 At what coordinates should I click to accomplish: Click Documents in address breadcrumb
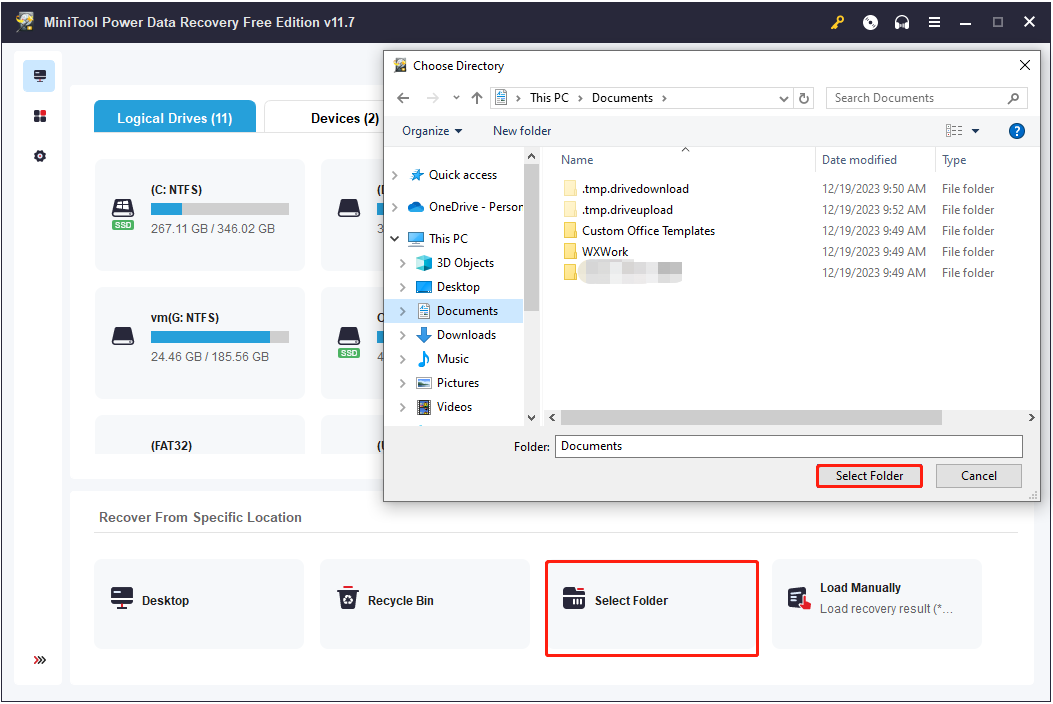click(x=622, y=97)
